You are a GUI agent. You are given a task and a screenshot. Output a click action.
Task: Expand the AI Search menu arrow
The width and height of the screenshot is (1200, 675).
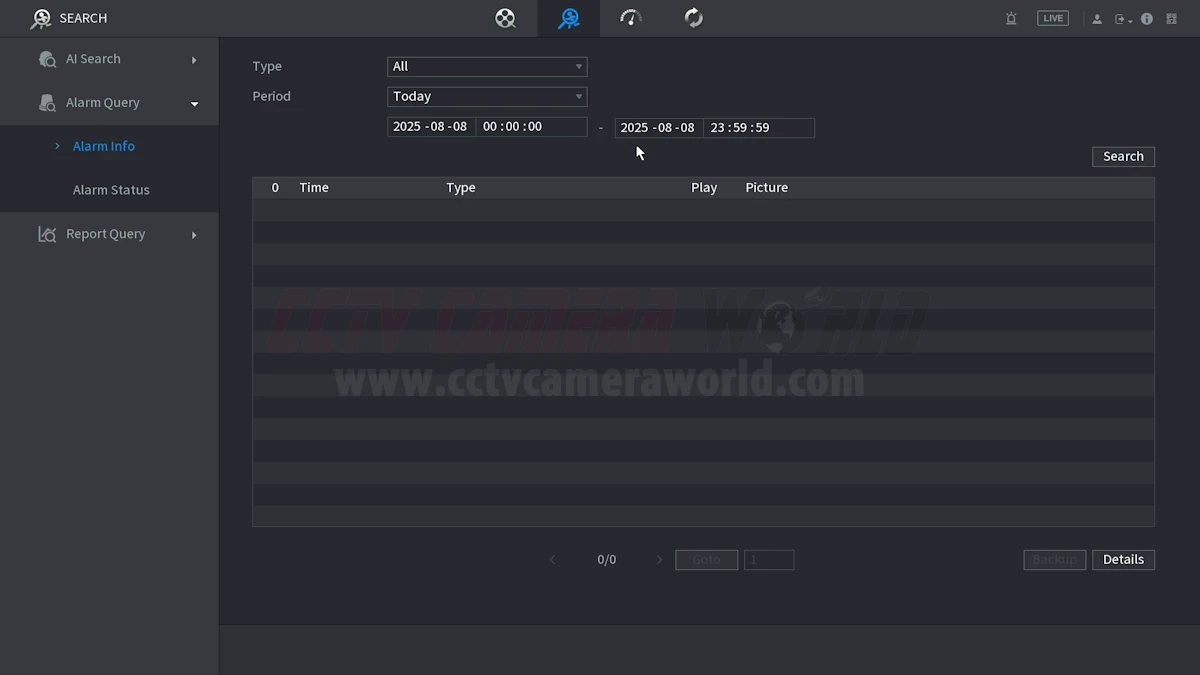[x=194, y=60]
